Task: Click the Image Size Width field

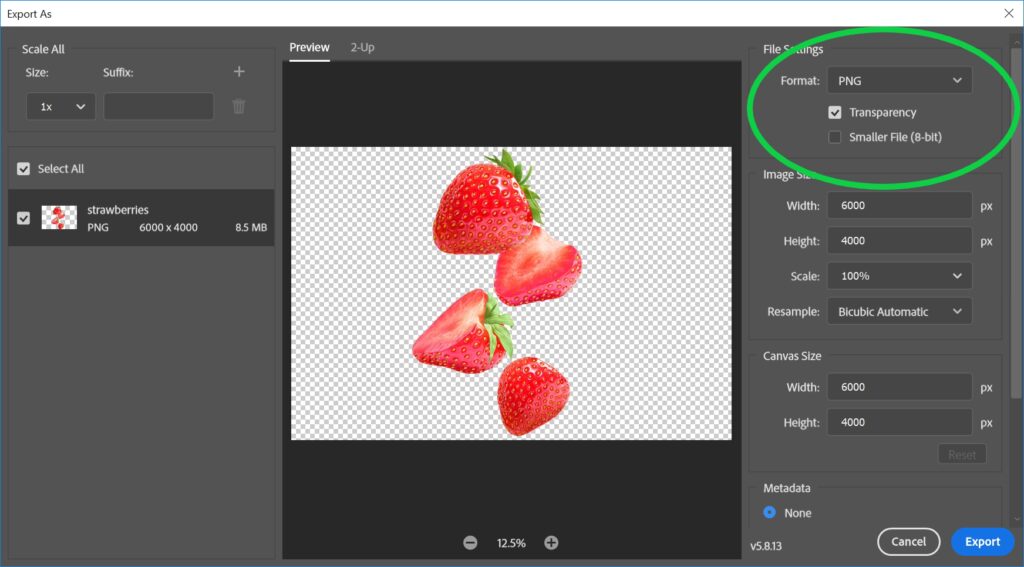Action: pyautogui.click(x=899, y=206)
